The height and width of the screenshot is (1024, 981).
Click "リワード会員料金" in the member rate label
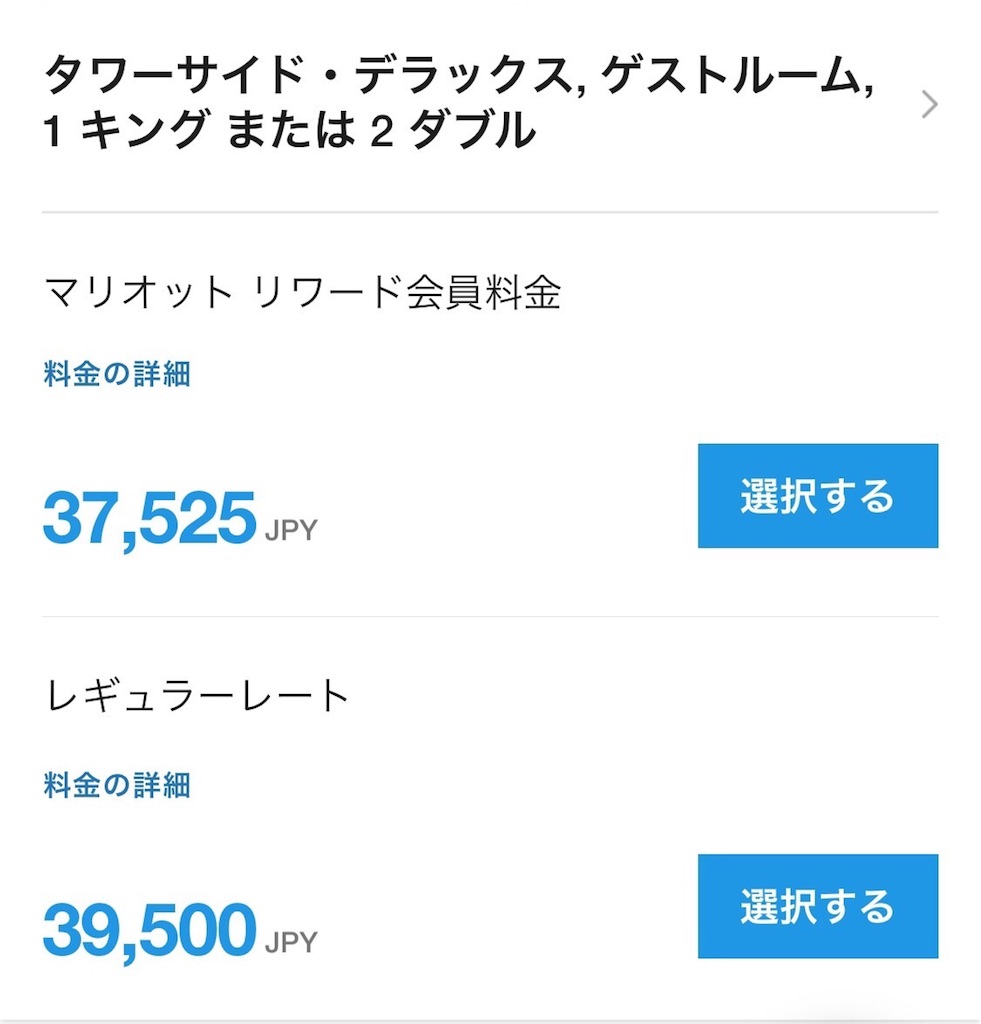pyautogui.click(x=407, y=292)
